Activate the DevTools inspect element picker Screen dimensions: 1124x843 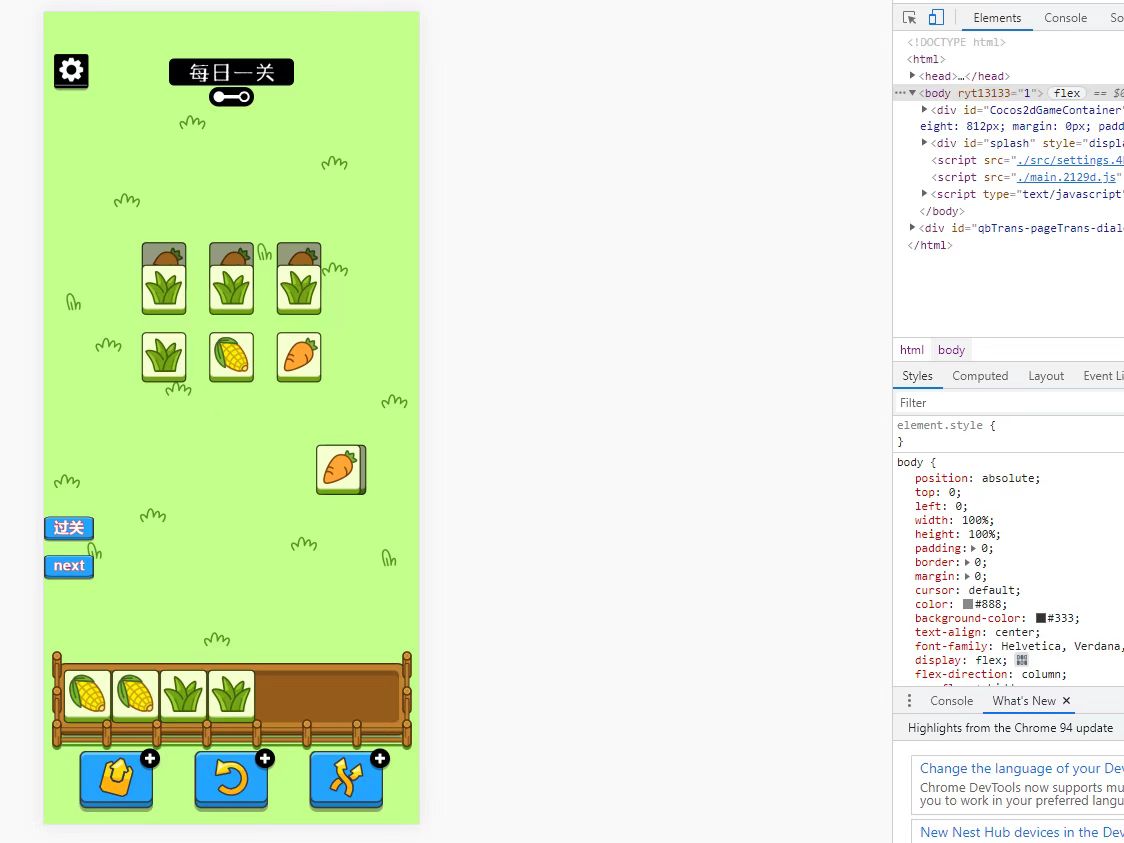click(909, 18)
